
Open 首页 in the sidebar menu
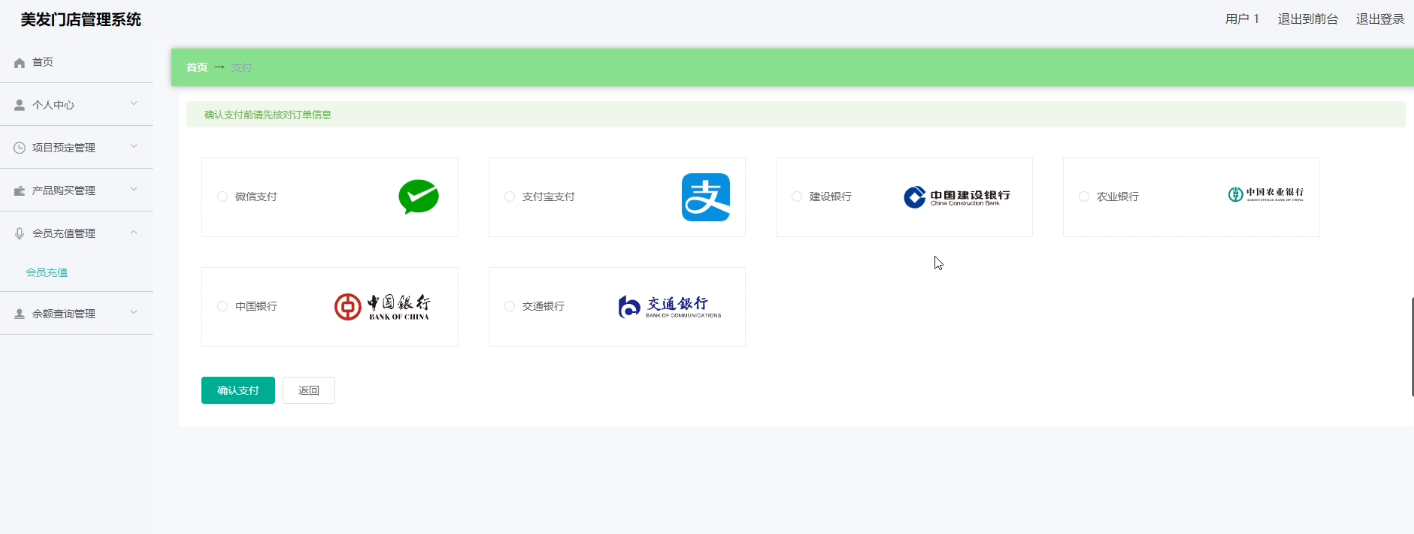(x=76, y=62)
